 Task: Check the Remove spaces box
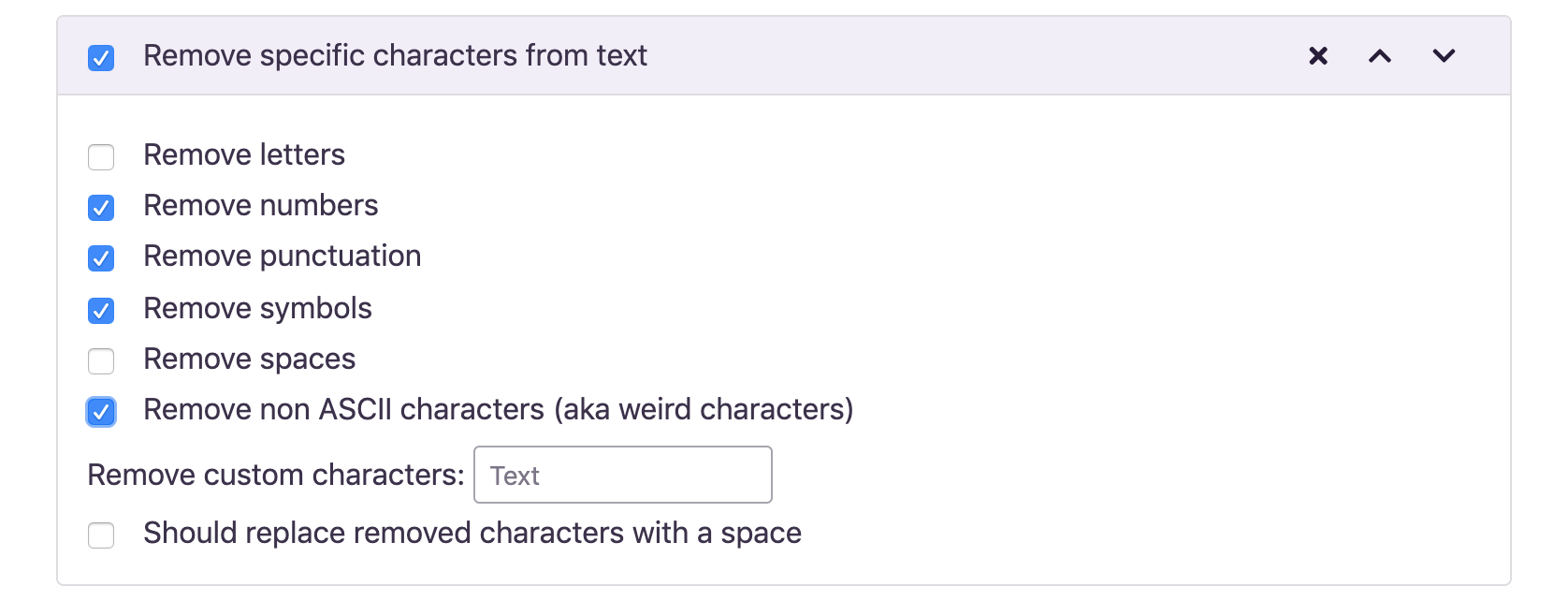[101, 360]
